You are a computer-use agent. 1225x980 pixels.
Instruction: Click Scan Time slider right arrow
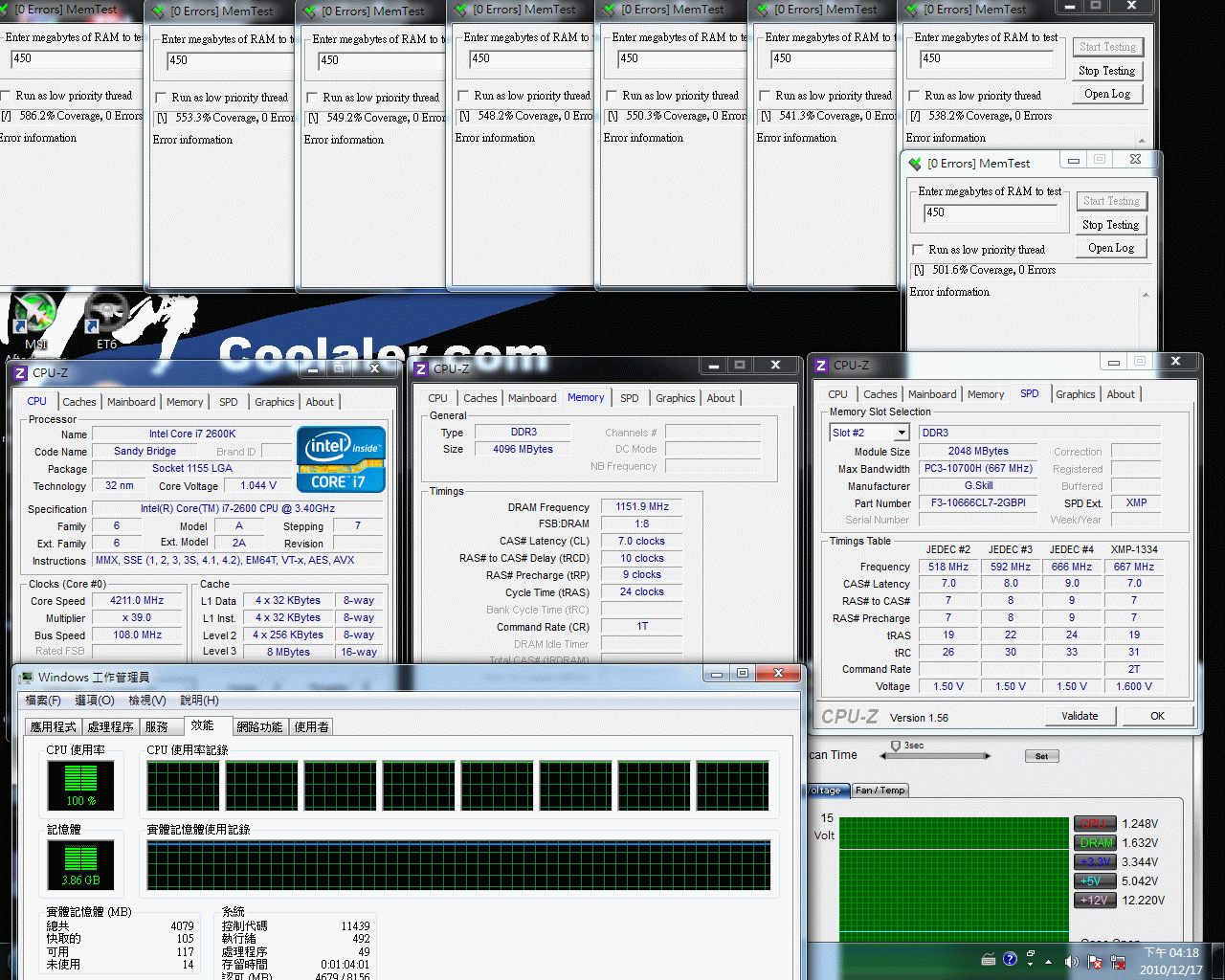pyautogui.click(x=987, y=756)
